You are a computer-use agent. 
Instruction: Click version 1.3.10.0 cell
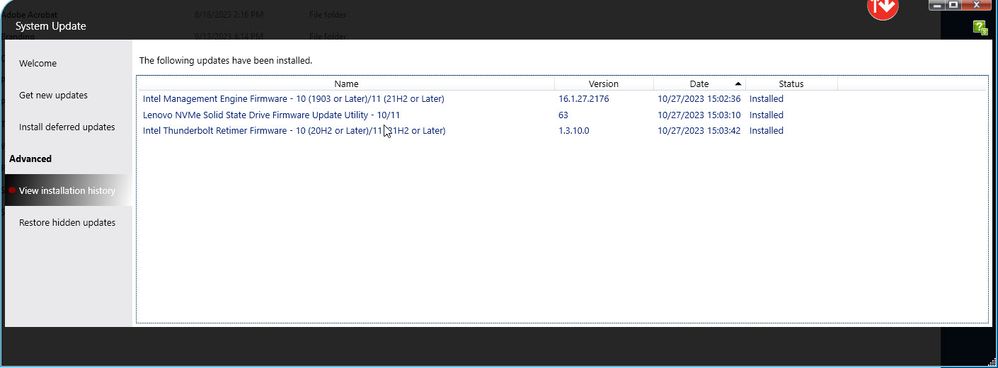(574, 131)
